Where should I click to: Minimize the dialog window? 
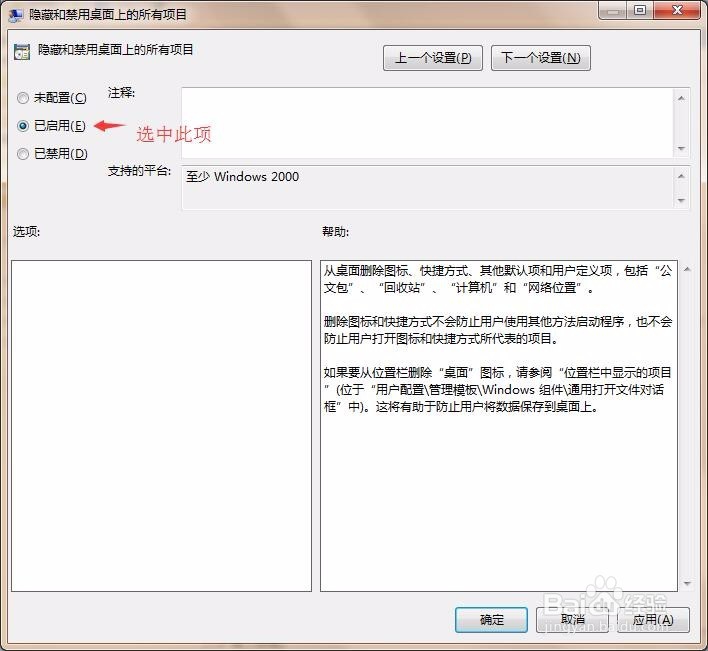(613, 10)
